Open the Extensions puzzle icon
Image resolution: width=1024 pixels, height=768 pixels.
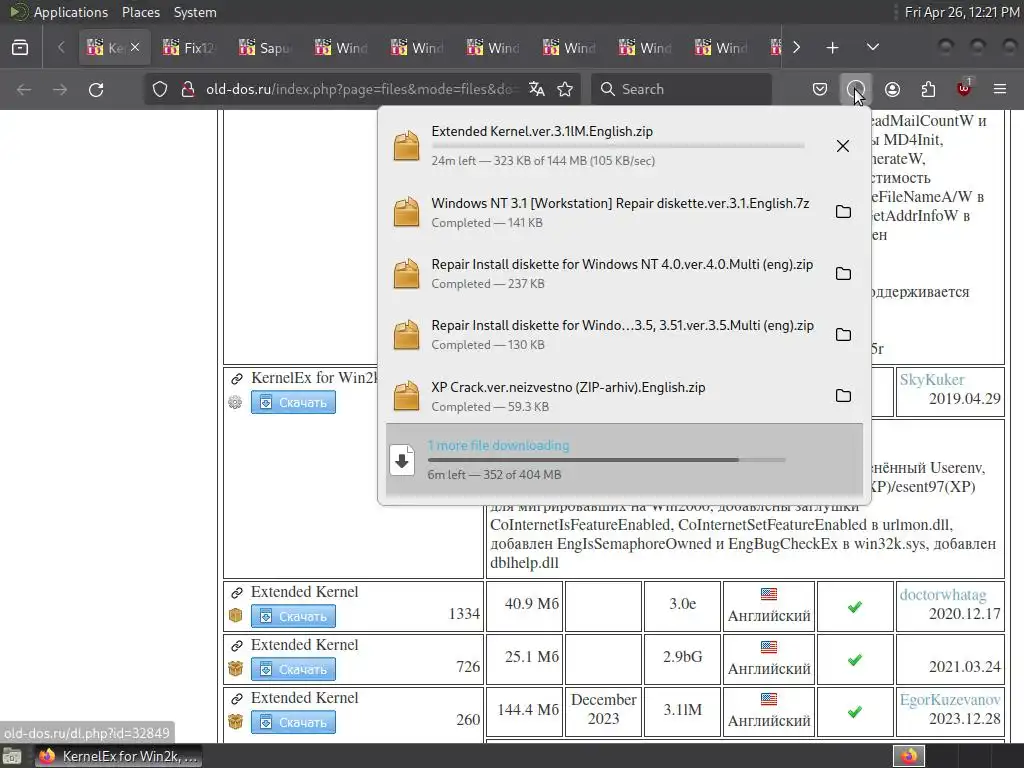coord(928,89)
